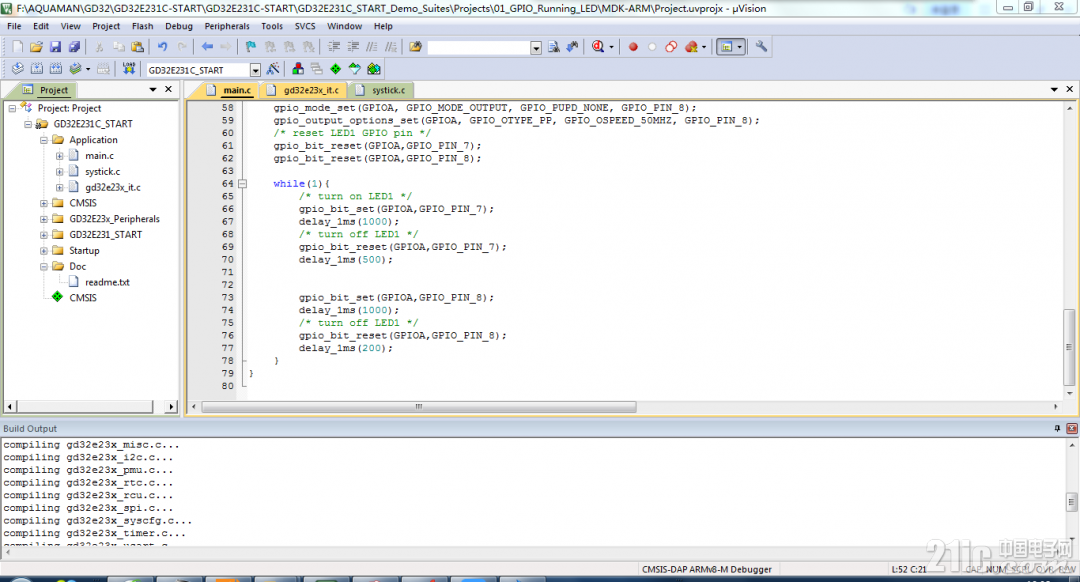Undo the last edit
The width and height of the screenshot is (1080, 582).
pos(163,47)
